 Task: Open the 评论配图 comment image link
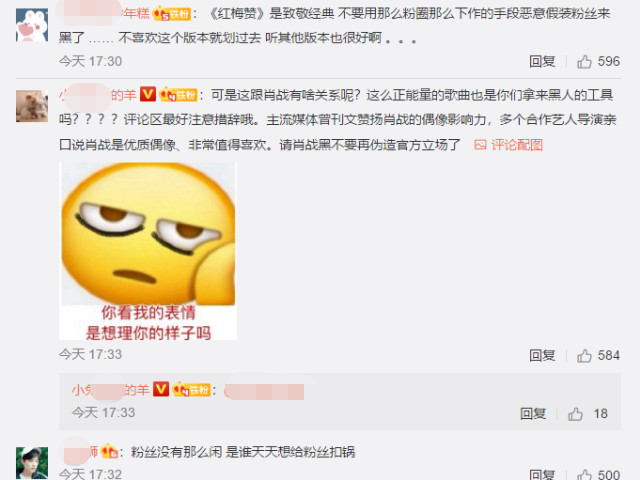pyautogui.click(x=509, y=145)
